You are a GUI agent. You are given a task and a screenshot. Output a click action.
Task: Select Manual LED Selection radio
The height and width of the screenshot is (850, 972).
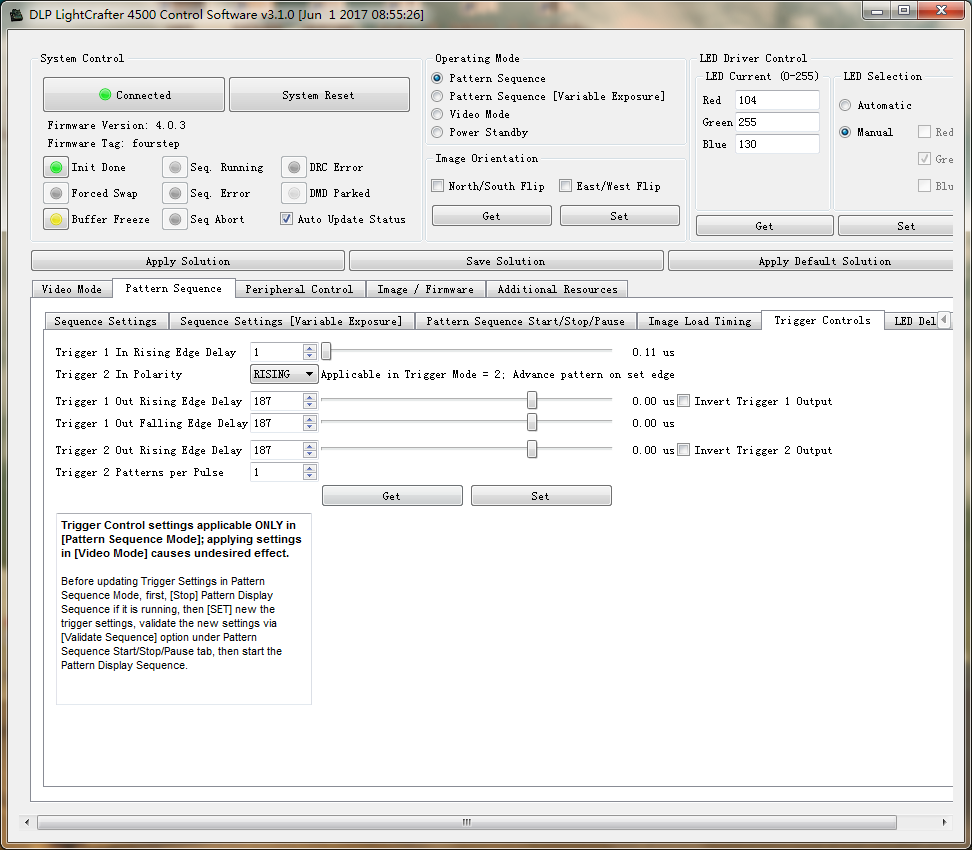point(845,132)
